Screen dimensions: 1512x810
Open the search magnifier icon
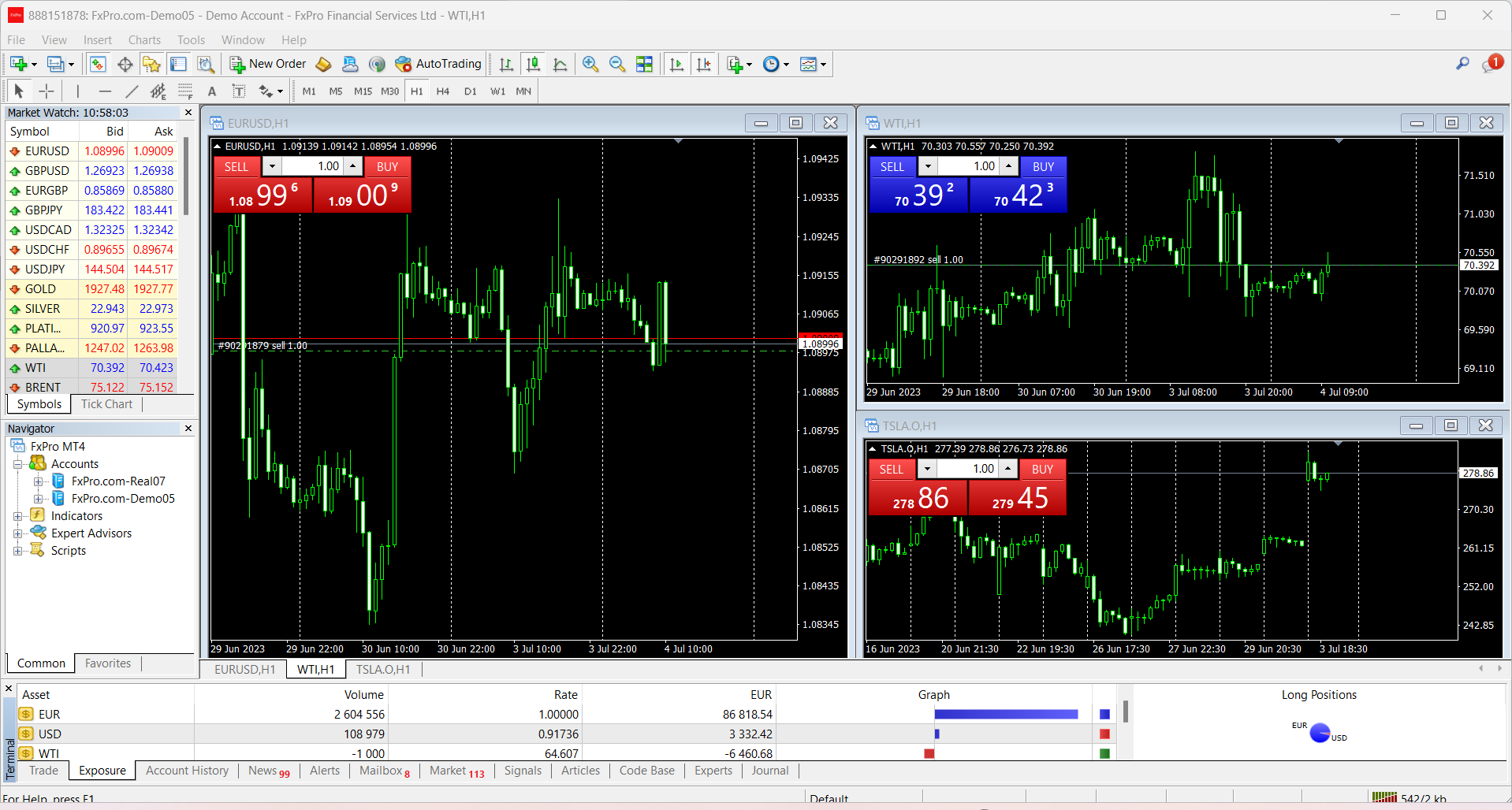click(1462, 64)
